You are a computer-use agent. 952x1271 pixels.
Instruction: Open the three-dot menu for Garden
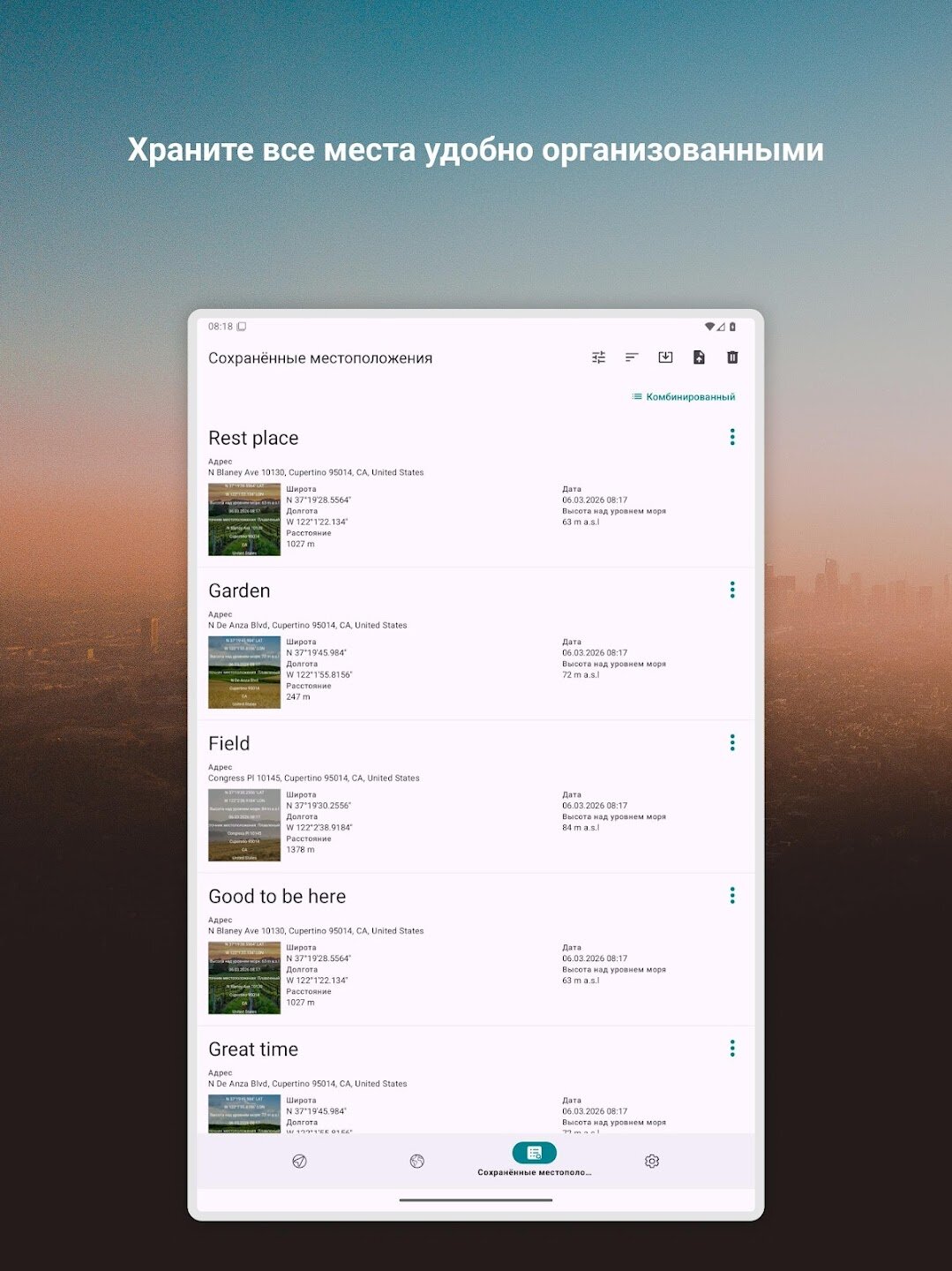pos(732,590)
